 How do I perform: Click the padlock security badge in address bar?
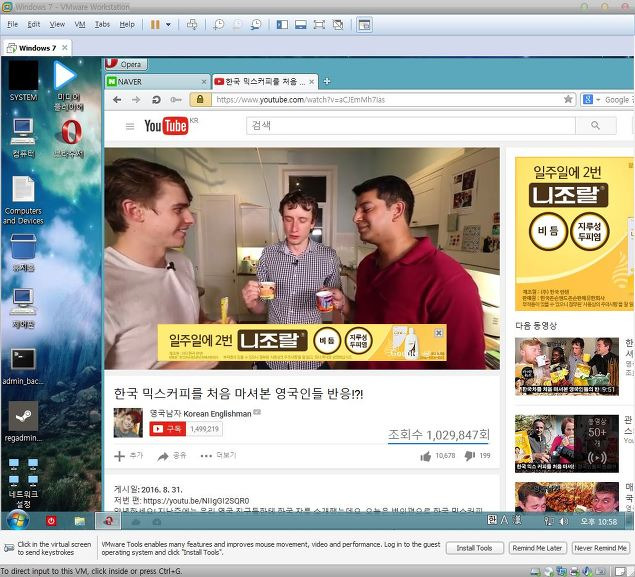pyautogui.click(x=200, y=99)
